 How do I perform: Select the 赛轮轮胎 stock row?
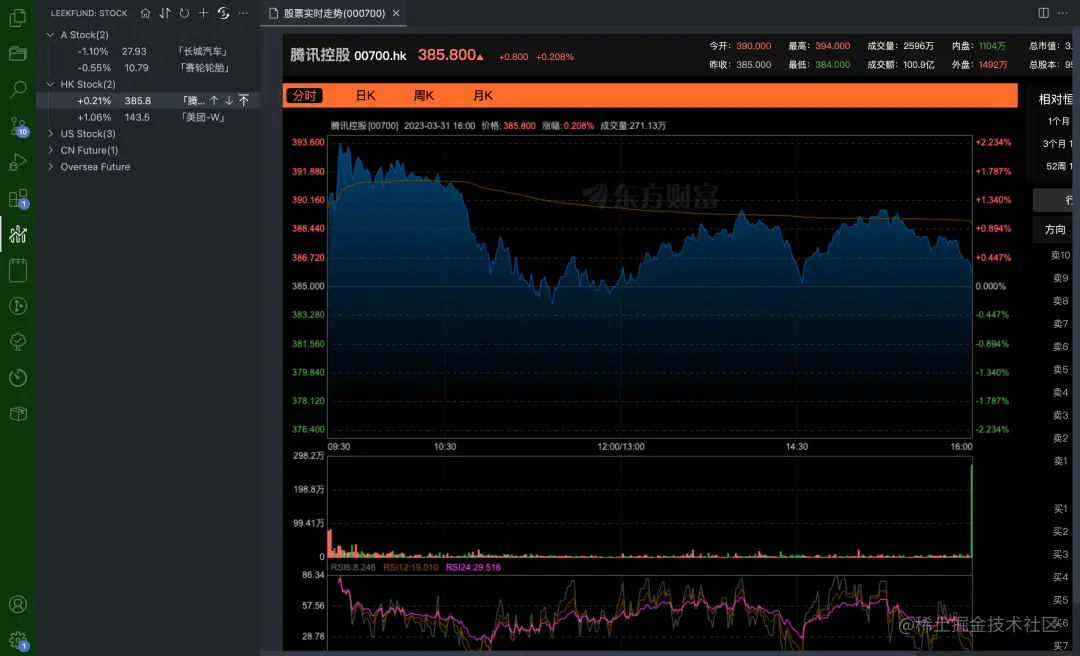click(x=148, y=68)
